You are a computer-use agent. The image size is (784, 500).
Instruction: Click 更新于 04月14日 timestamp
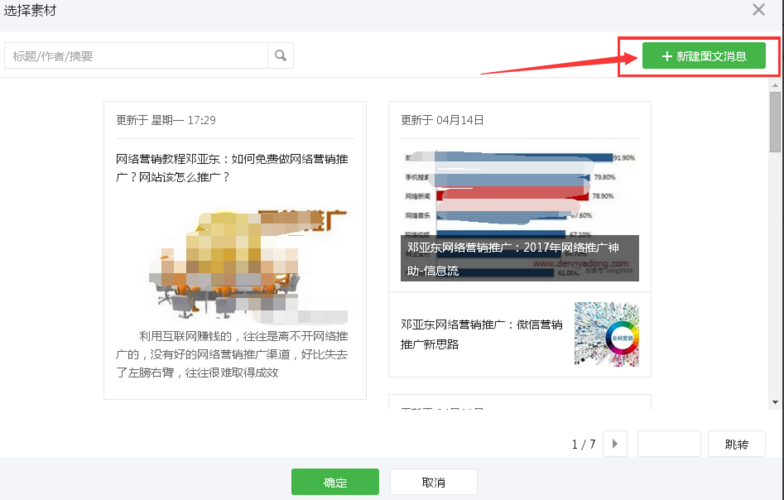pyautogui.click(x=442, y=120)
